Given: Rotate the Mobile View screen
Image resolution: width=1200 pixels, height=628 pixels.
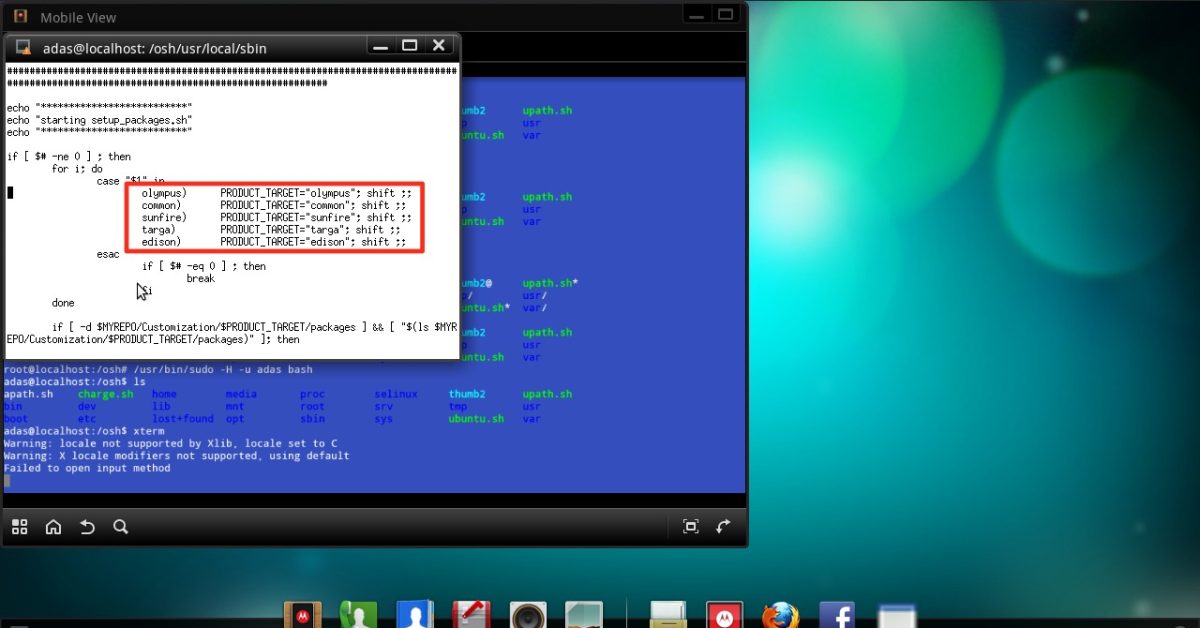Looking at the screenshot, I should pyautogui.click(x=724, y=526).
